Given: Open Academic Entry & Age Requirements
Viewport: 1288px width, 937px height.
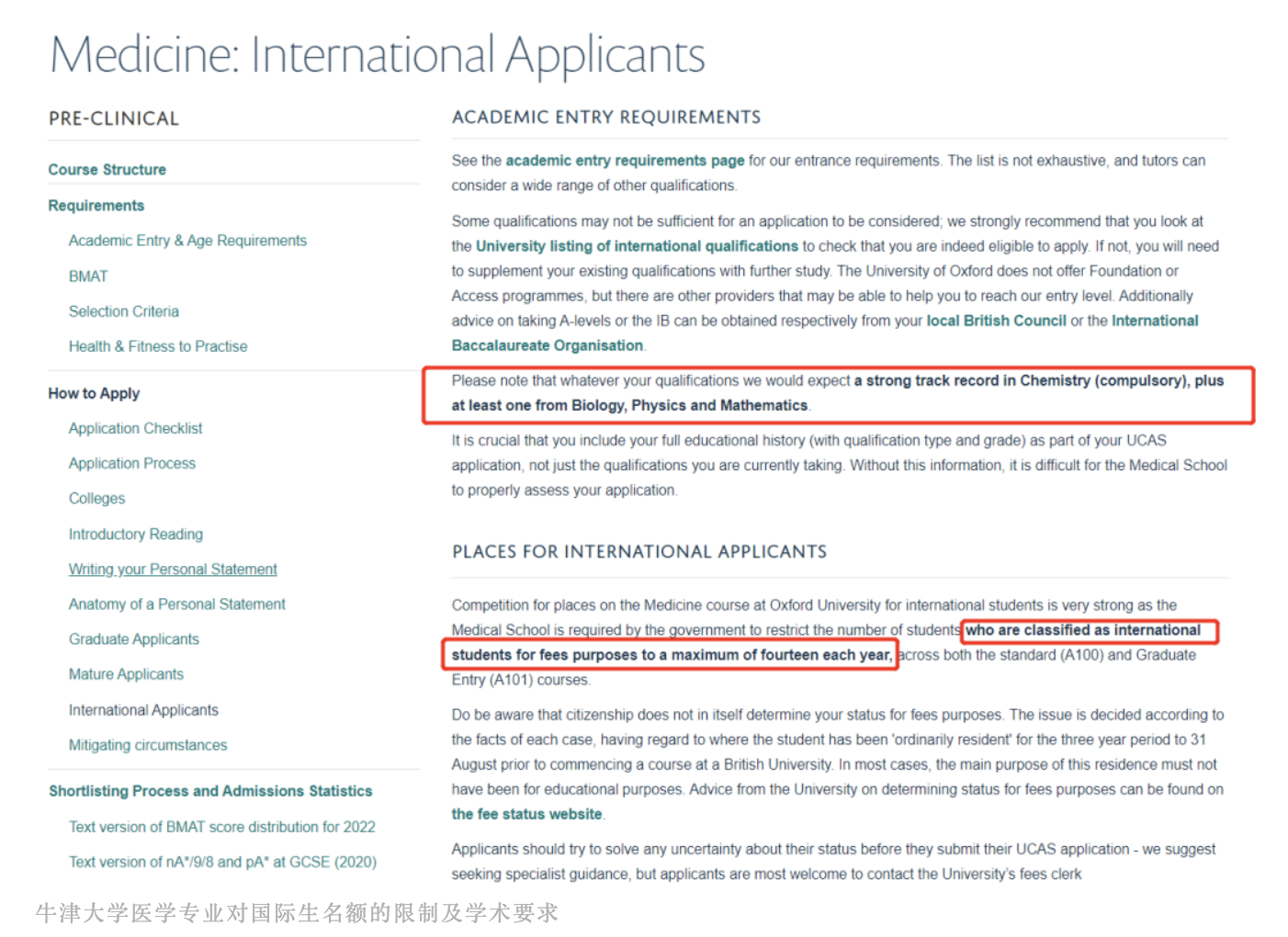Looking at the screenshot, I should point(187,241).
